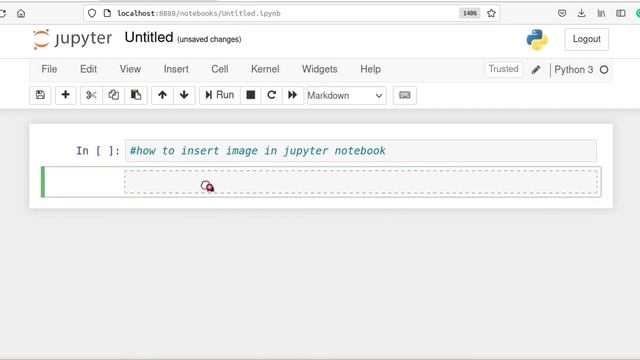
Task: Open the Widgets menu
Action: click(x=320, y=69)
